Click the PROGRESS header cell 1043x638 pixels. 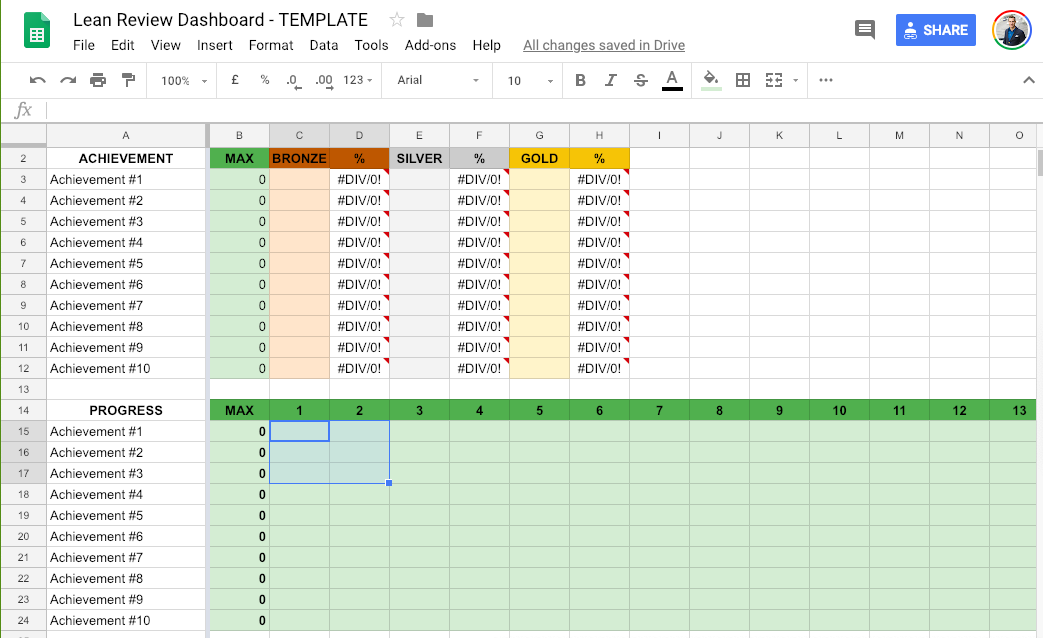pos(126,410)
